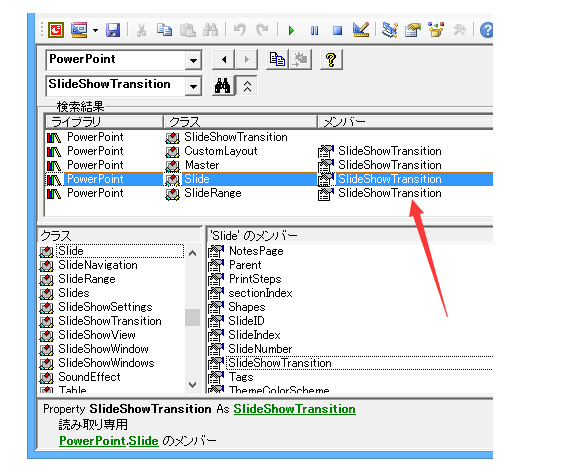Select SlideShowView class

click(x=111, y=335)
